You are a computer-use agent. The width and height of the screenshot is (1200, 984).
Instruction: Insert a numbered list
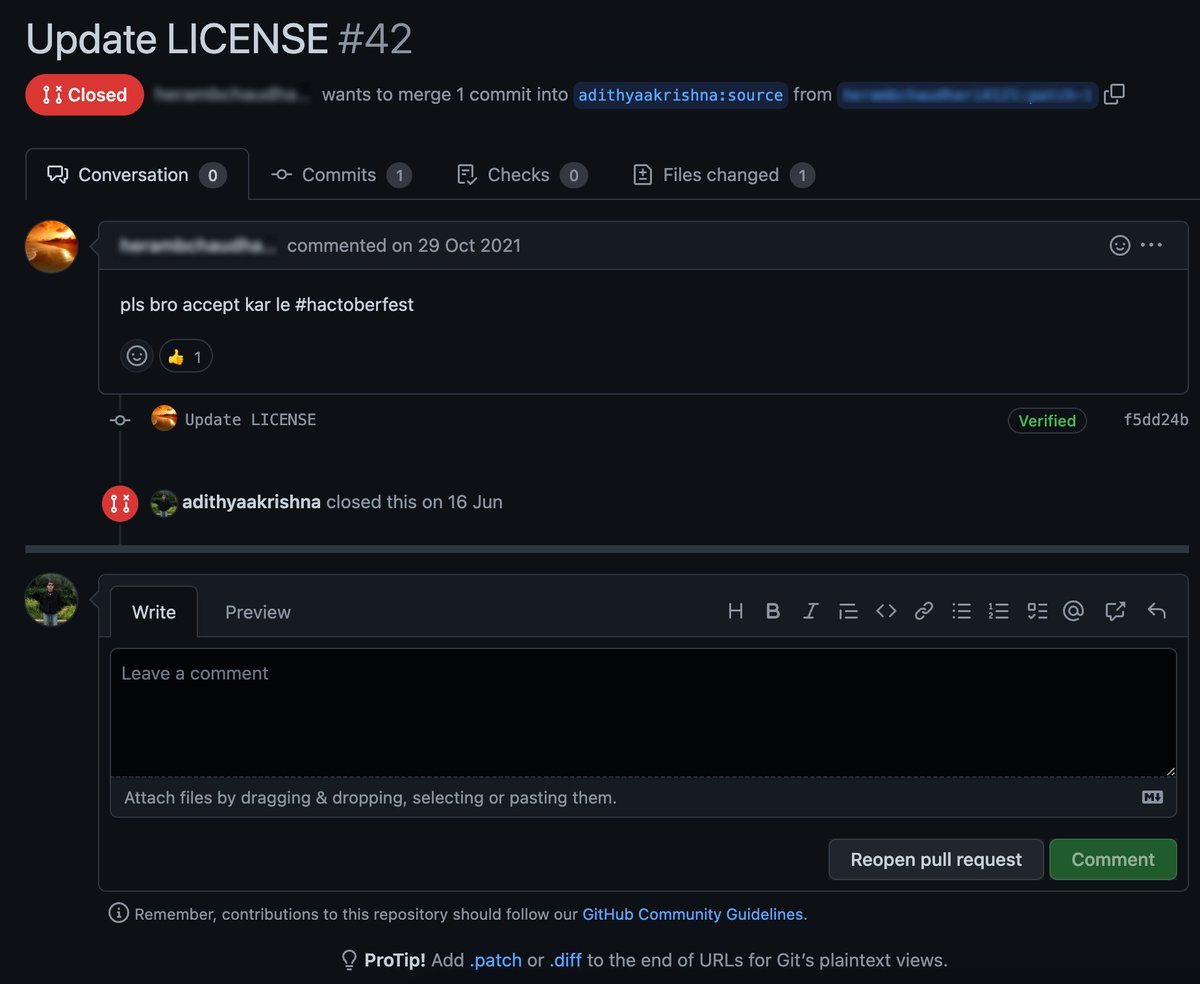click(998, 611)
